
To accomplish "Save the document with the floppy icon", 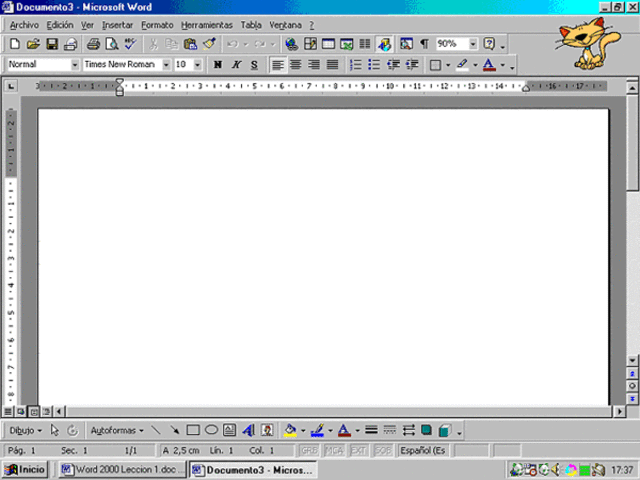I will click(52, 44).
